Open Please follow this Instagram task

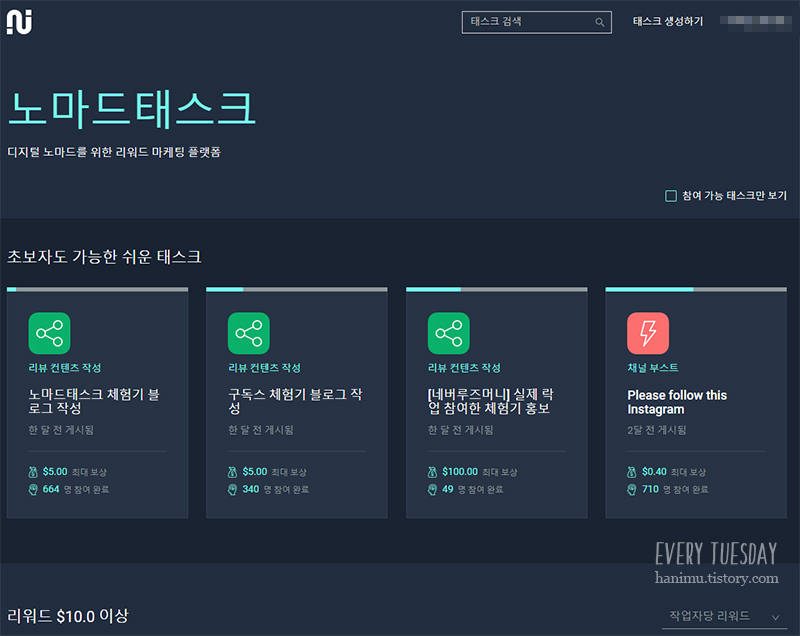[677, 402]
